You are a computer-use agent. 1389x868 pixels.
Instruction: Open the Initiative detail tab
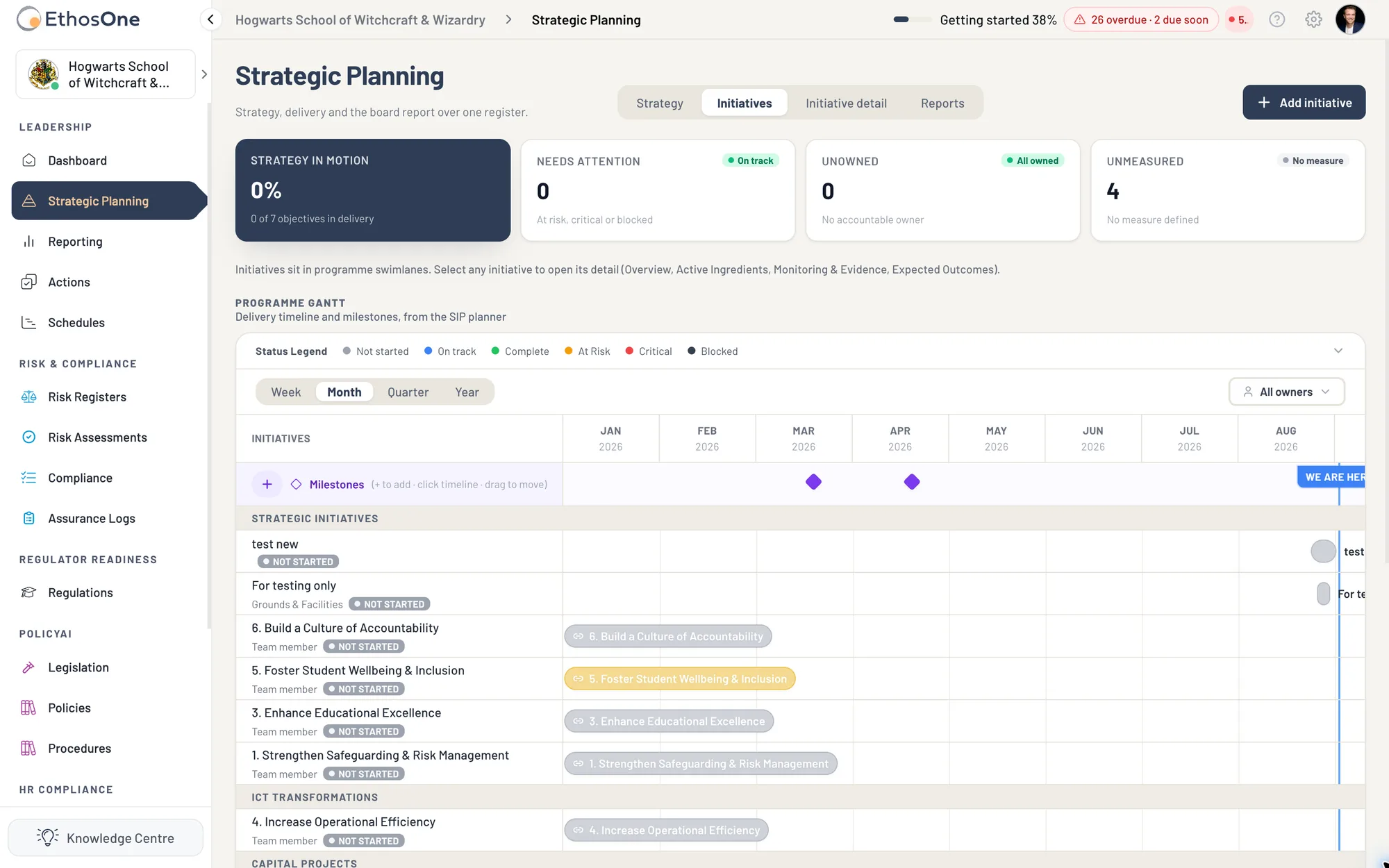click(846, 103)
